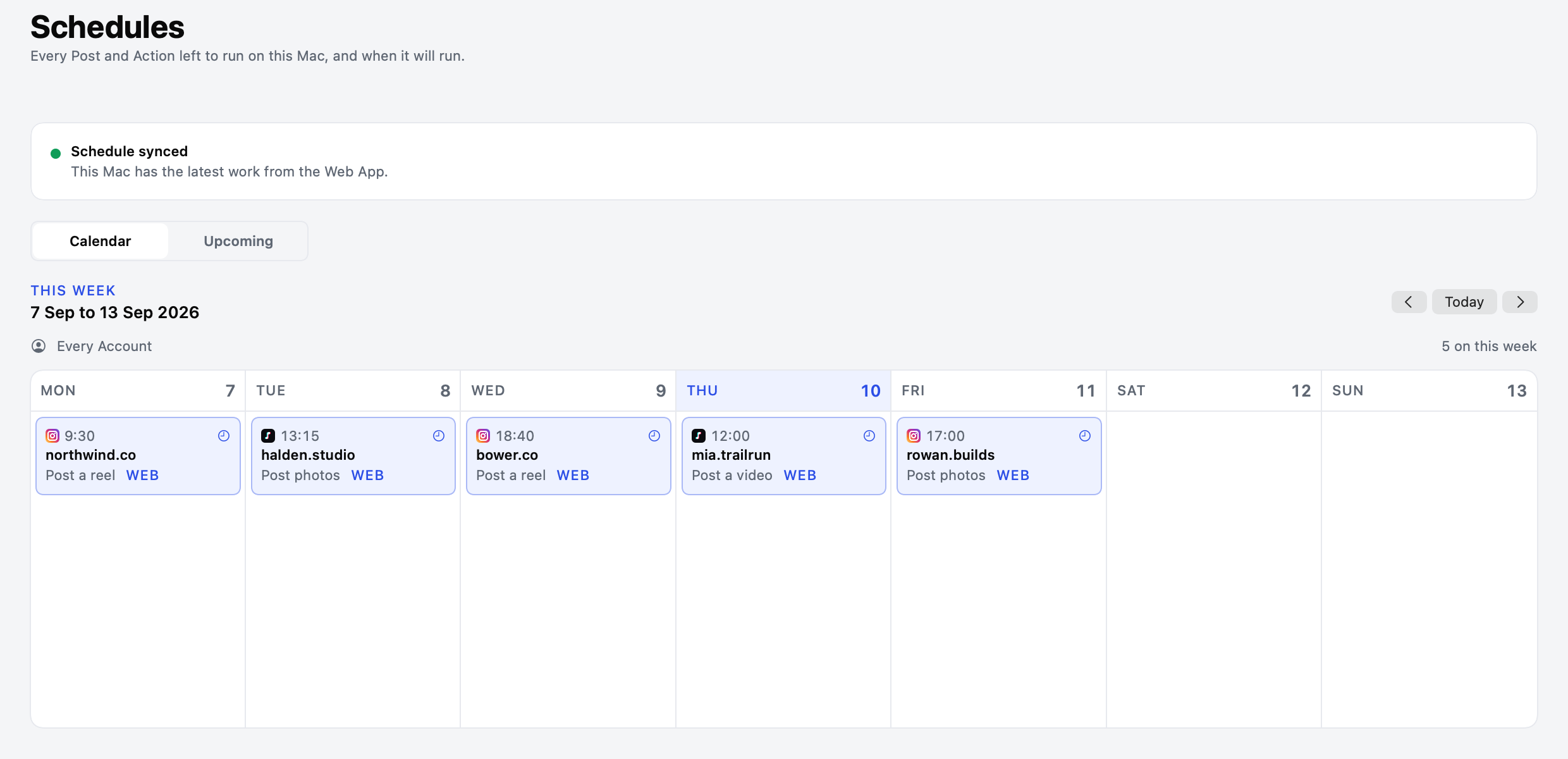Select the THU 10 day header
1568x759 pixels.
pyautogui.click(x=783, y=391)
